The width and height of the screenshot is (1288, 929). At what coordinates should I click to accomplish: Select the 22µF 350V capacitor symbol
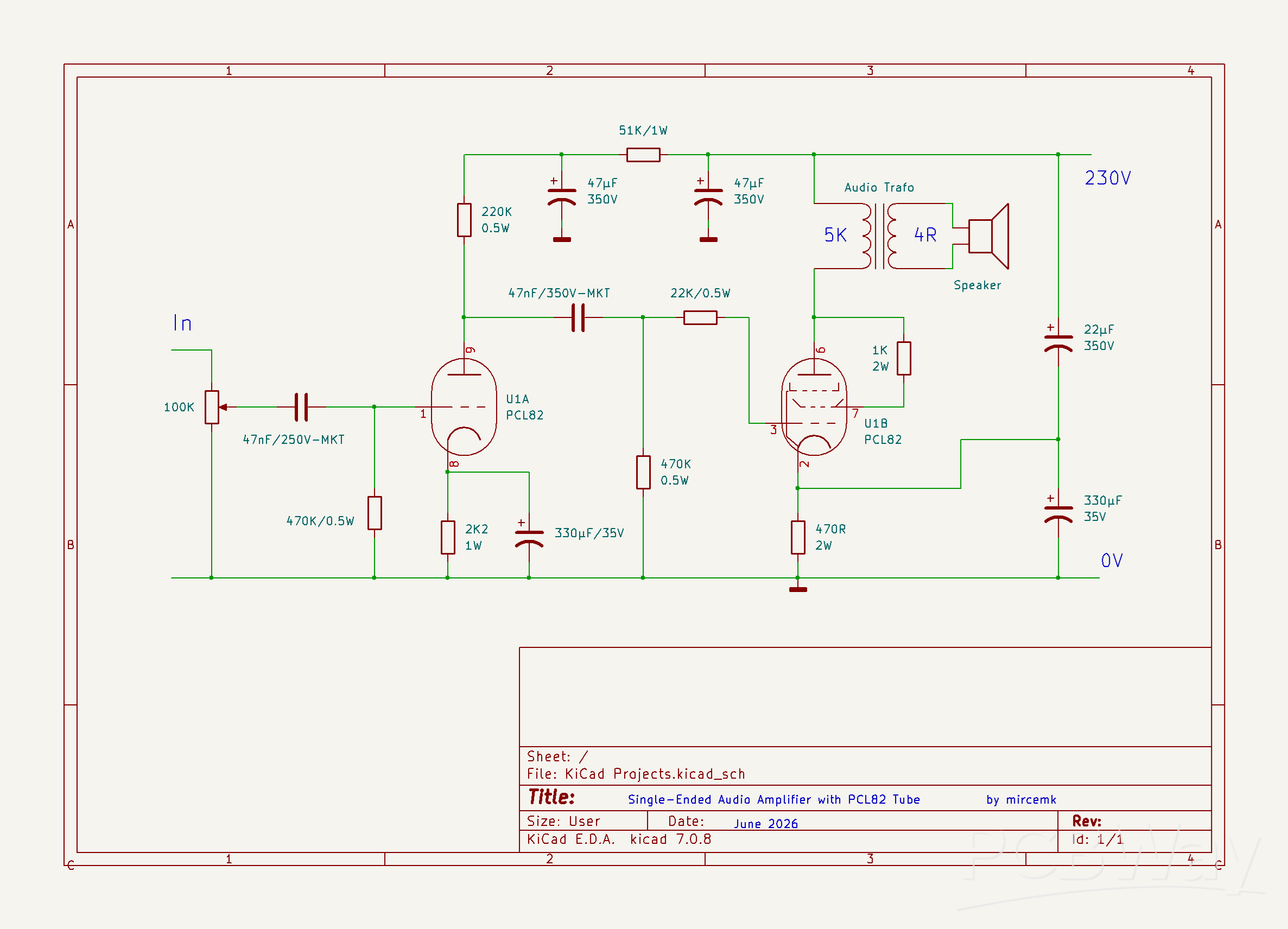(x=1058, y=344)
